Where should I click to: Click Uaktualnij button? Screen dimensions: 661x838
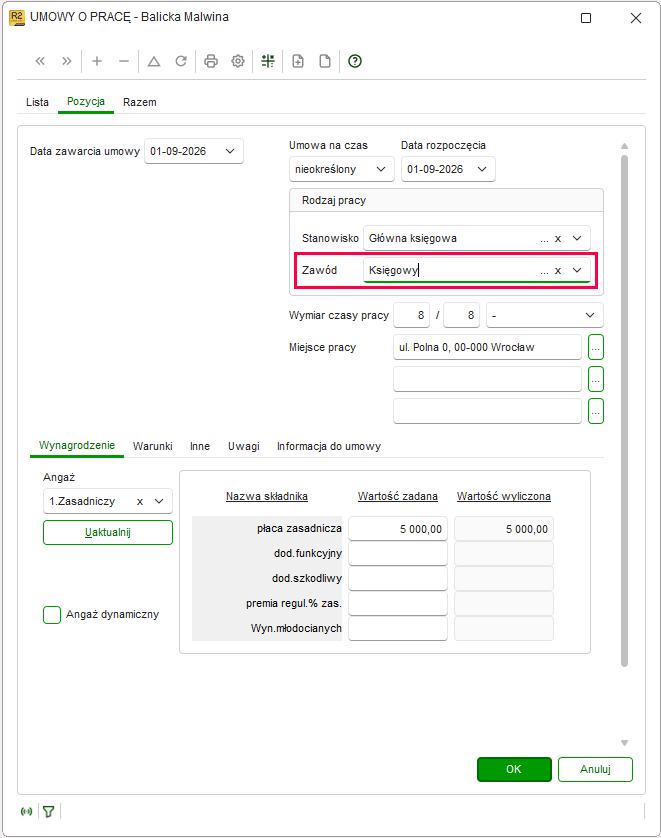[x=108, y=533]
